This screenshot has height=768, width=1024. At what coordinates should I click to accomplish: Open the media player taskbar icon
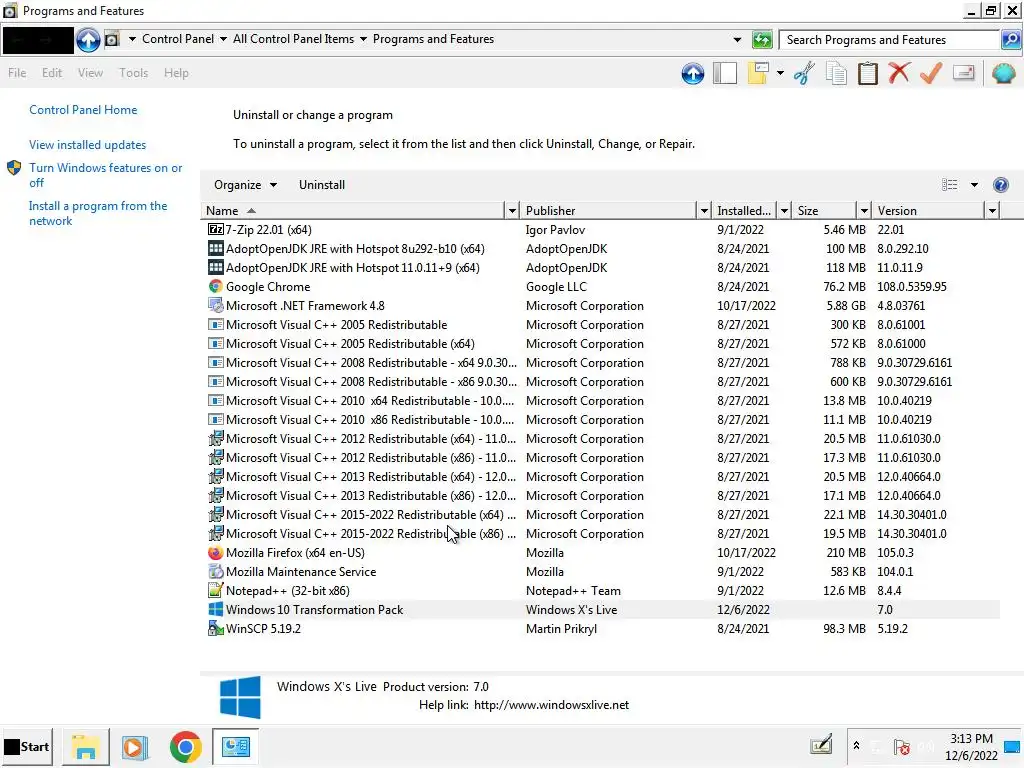pyautogui.click(x=135, y=747)
